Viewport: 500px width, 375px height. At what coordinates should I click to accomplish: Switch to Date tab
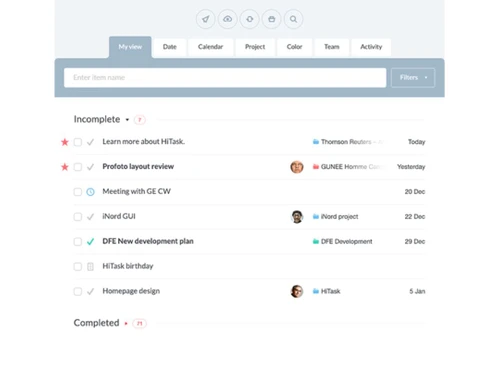tap(170, 47)
